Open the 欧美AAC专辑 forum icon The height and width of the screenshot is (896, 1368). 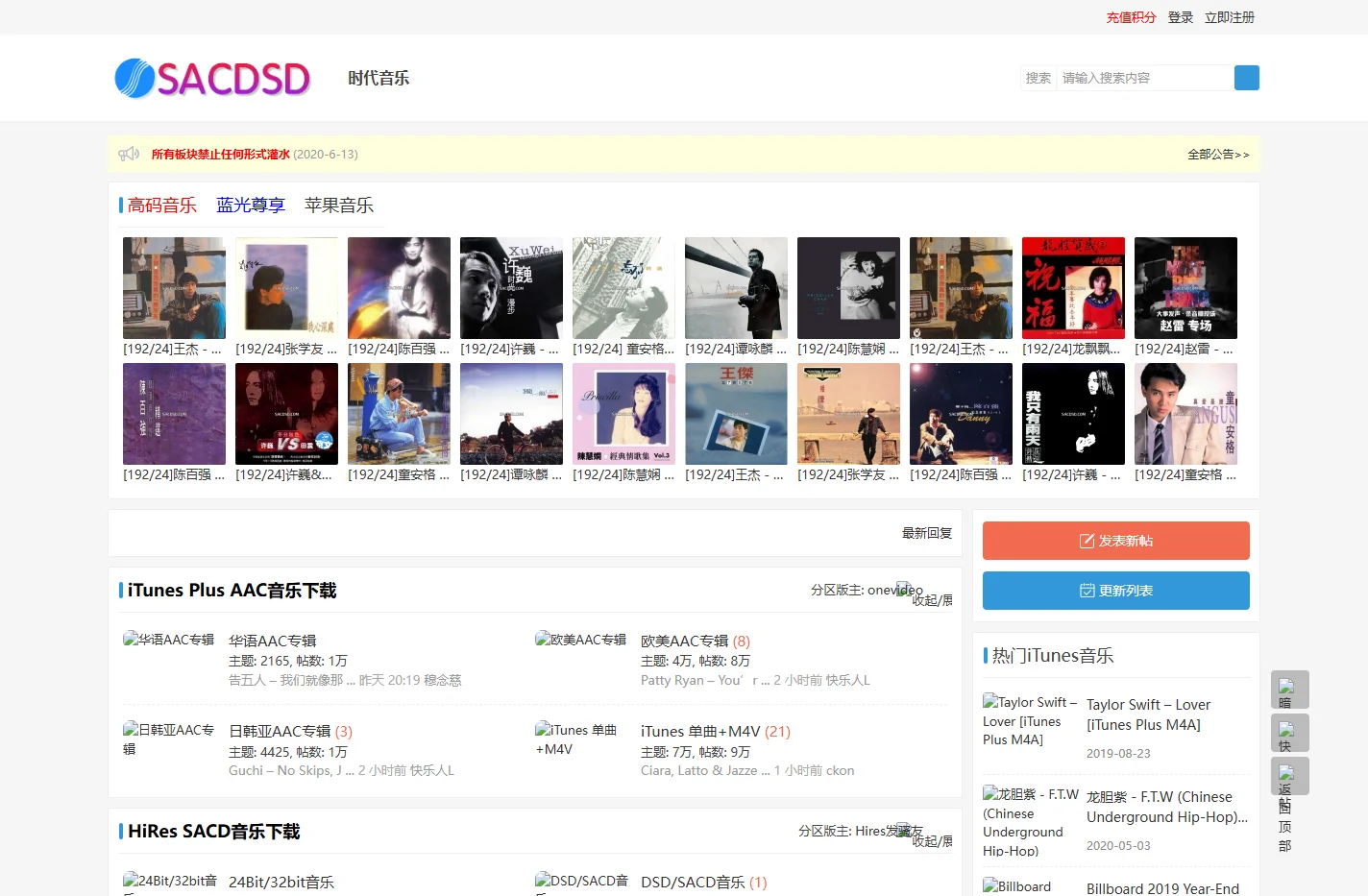(581, 640)
